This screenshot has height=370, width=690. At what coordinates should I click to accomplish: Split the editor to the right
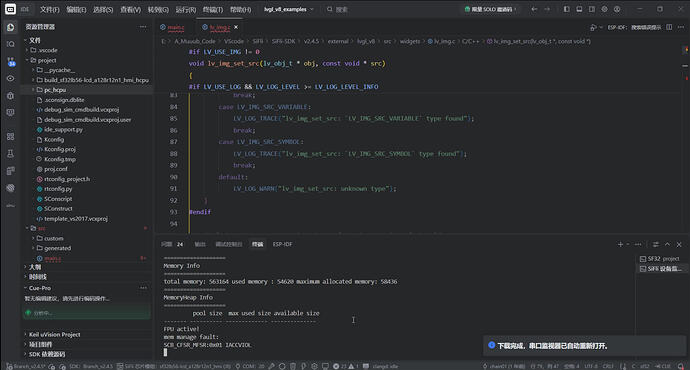tap(669, 27)
